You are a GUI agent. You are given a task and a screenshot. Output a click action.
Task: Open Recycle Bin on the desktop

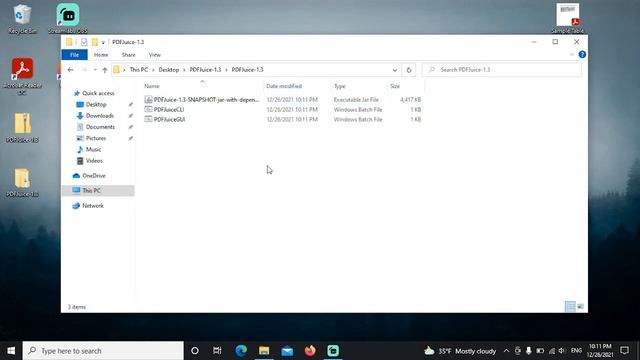[22, 19]
